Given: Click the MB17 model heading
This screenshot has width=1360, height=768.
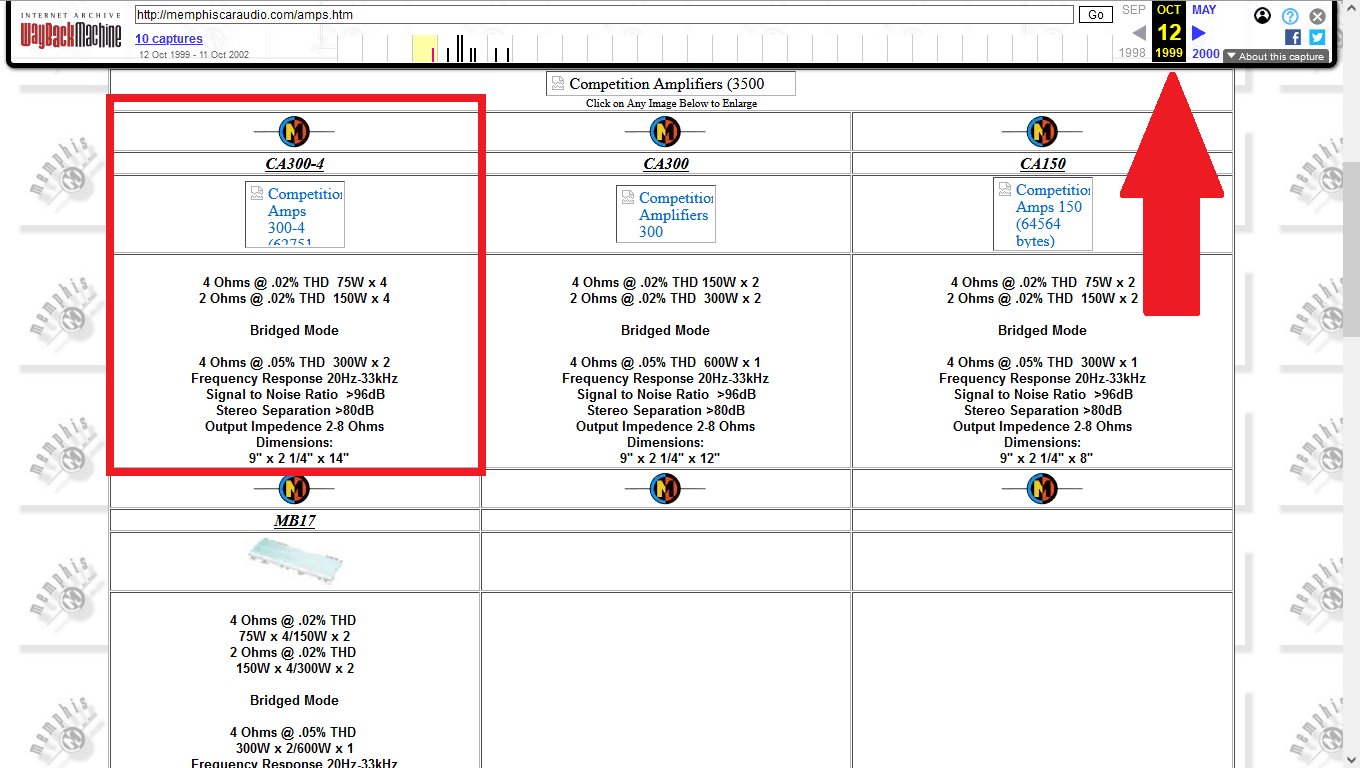Looking at the screenshot, I should click(295, 521).
